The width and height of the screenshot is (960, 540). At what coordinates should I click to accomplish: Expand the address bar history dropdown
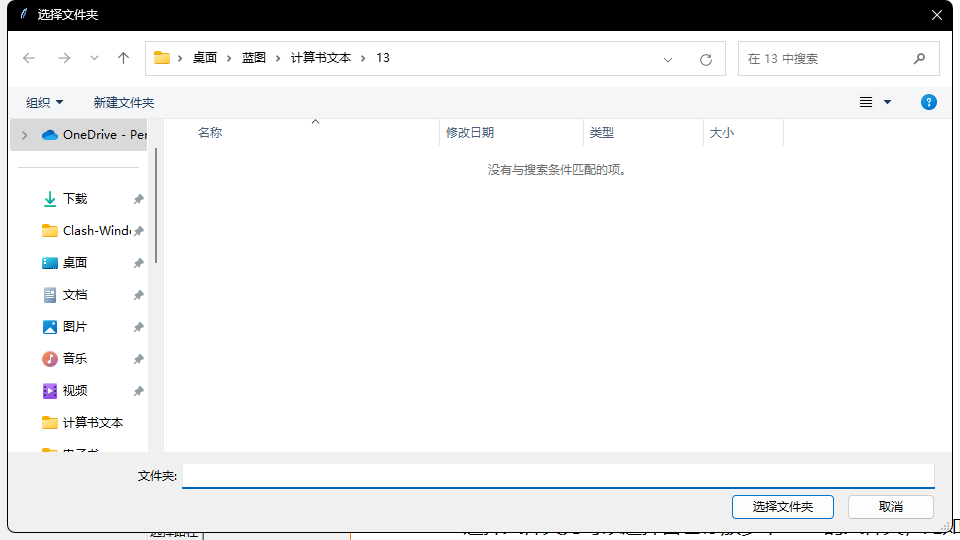[668, 59]
